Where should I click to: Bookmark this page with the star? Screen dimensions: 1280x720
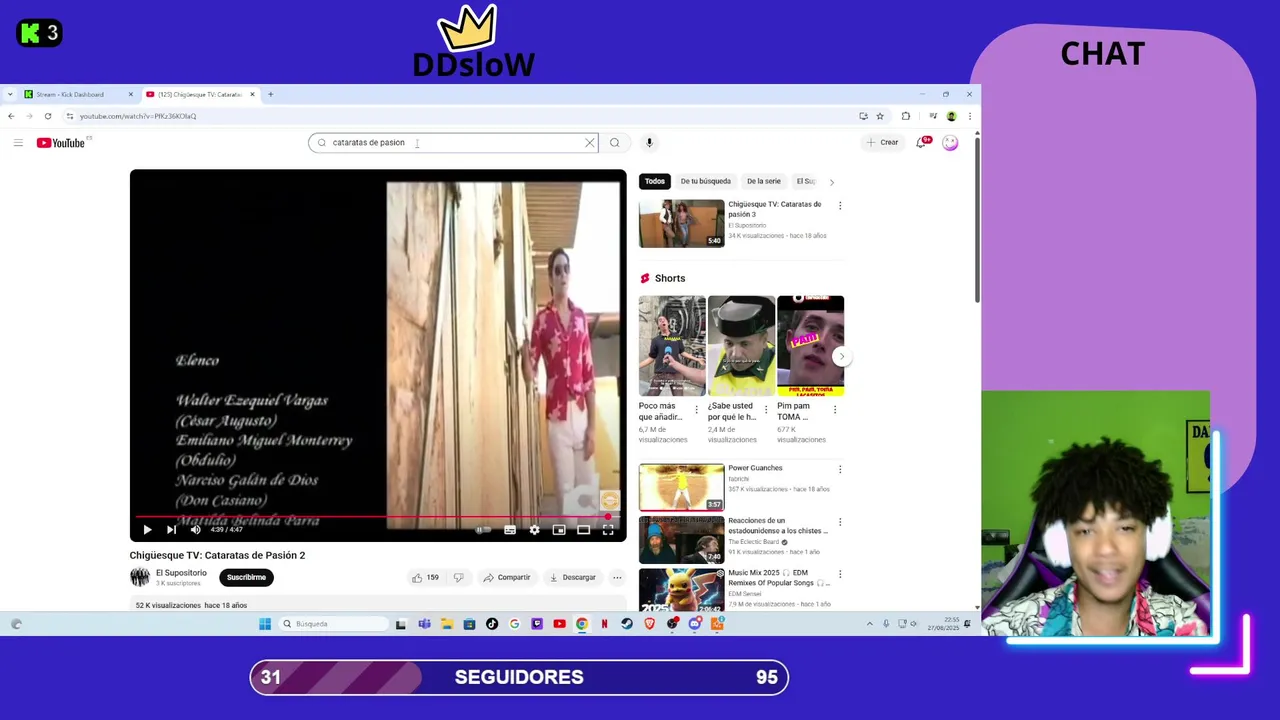tap(880, 116)
